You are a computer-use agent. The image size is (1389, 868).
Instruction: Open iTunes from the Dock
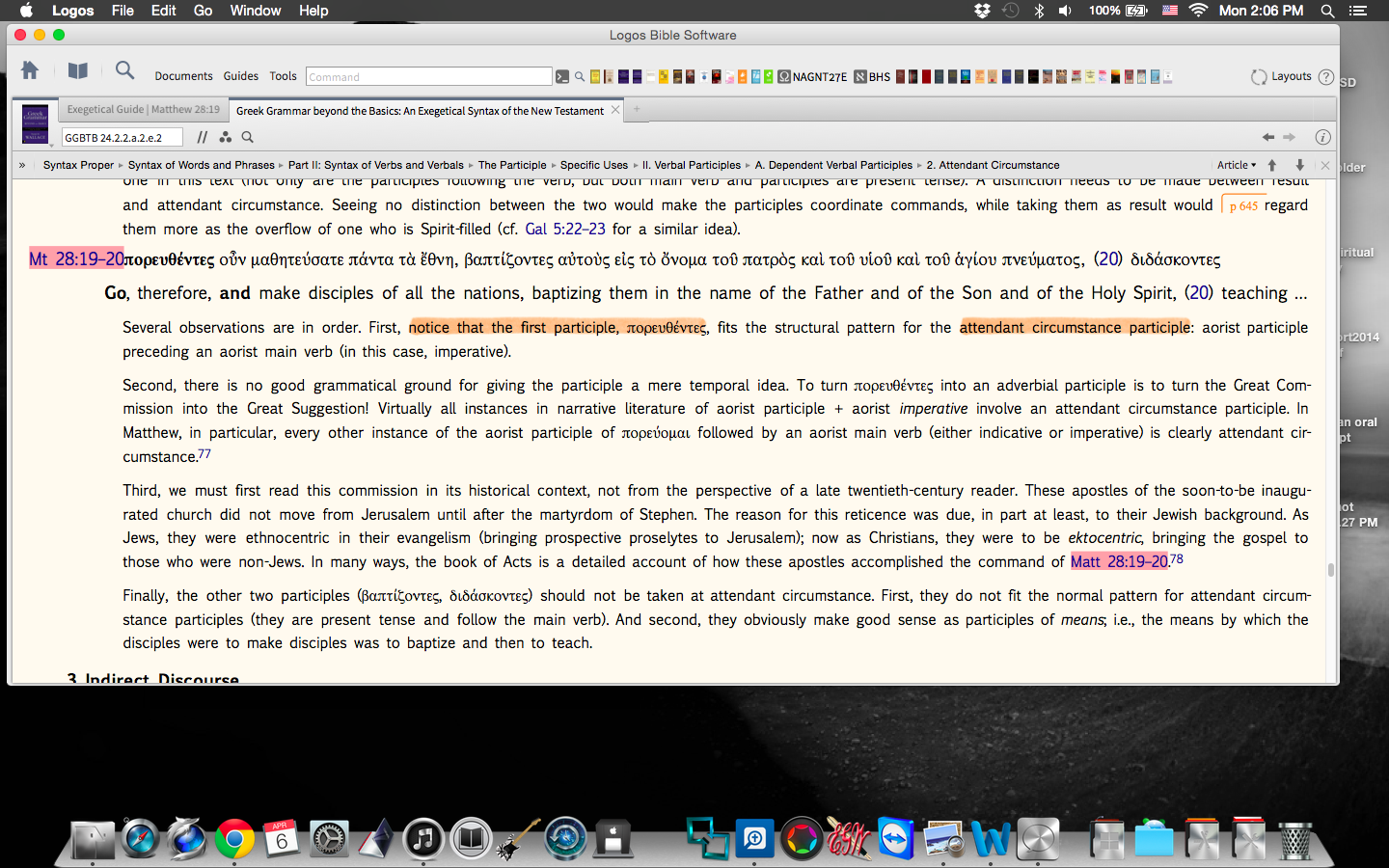point(422,839)
